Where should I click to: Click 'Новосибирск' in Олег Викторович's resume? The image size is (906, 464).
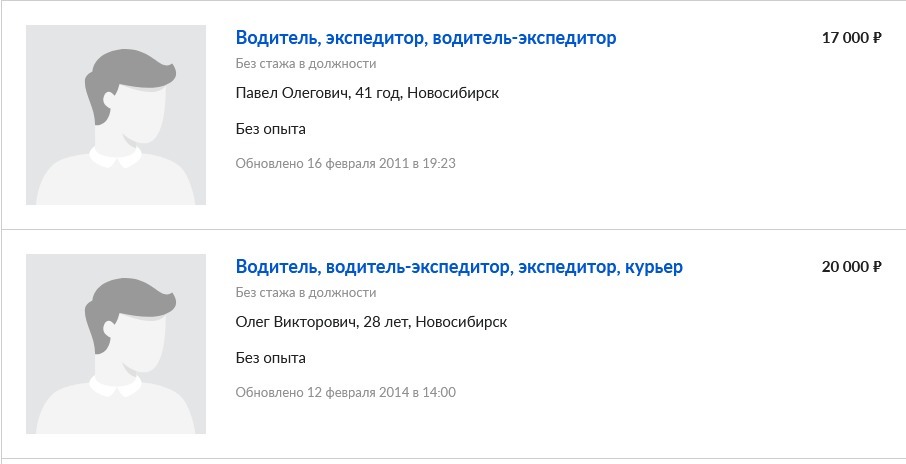click(x=461, y=322)
